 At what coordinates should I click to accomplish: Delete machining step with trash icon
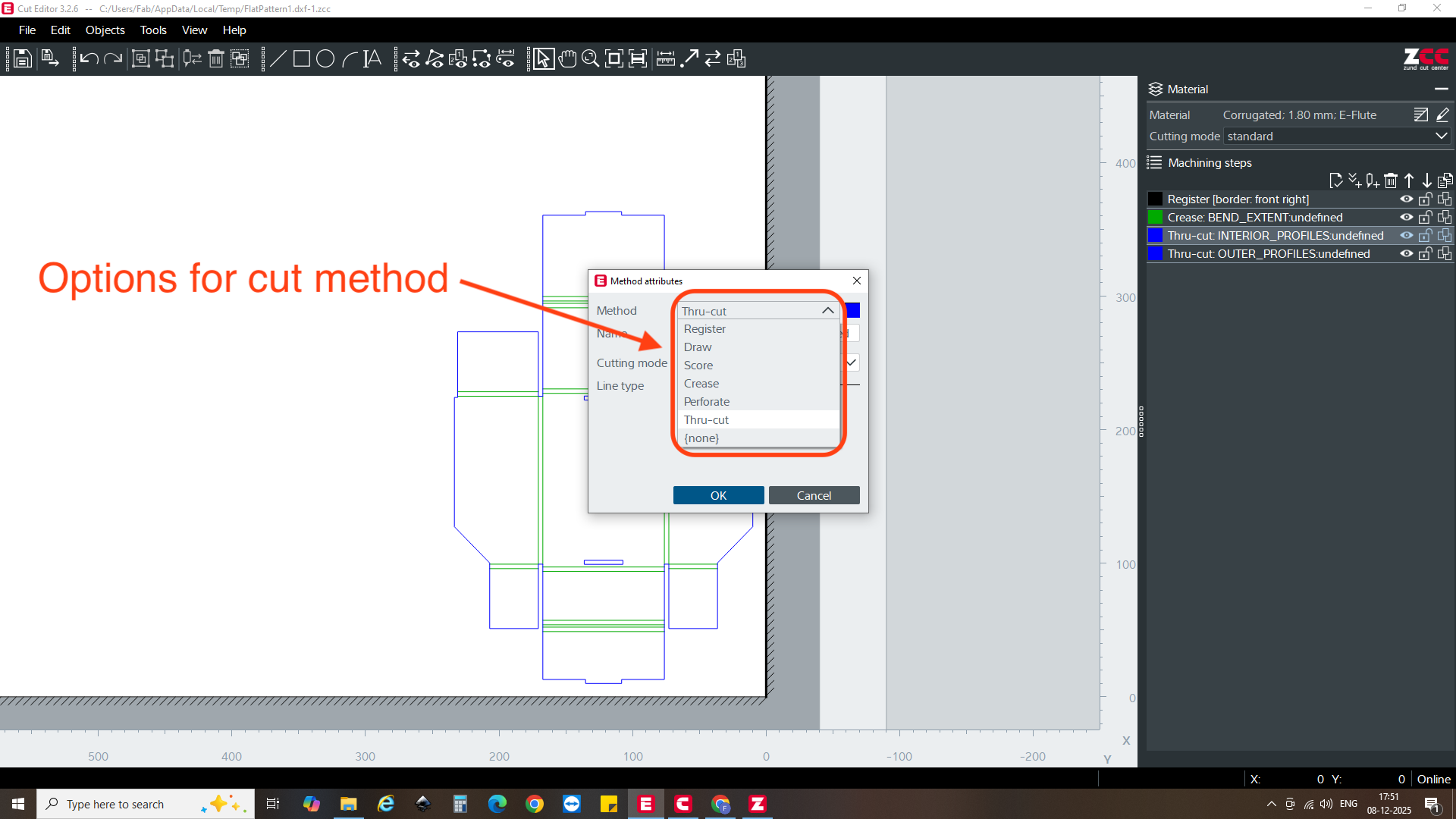coord(1391,180)
